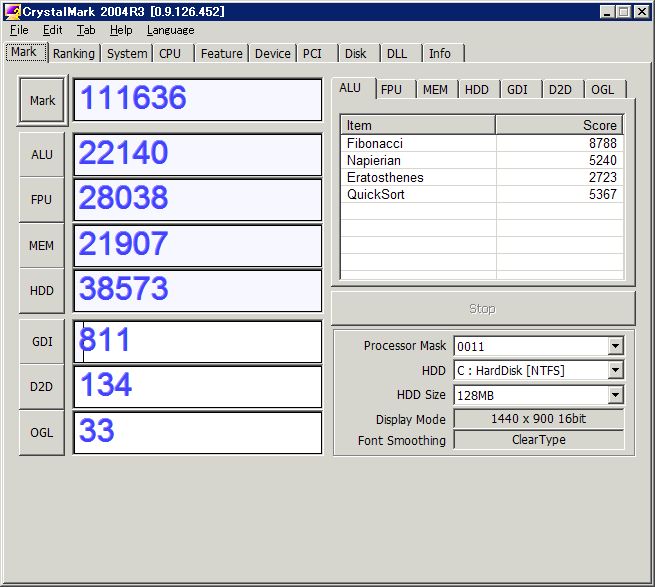
Task: Minimize the CrystalMark window
Action: click(607, 12)
